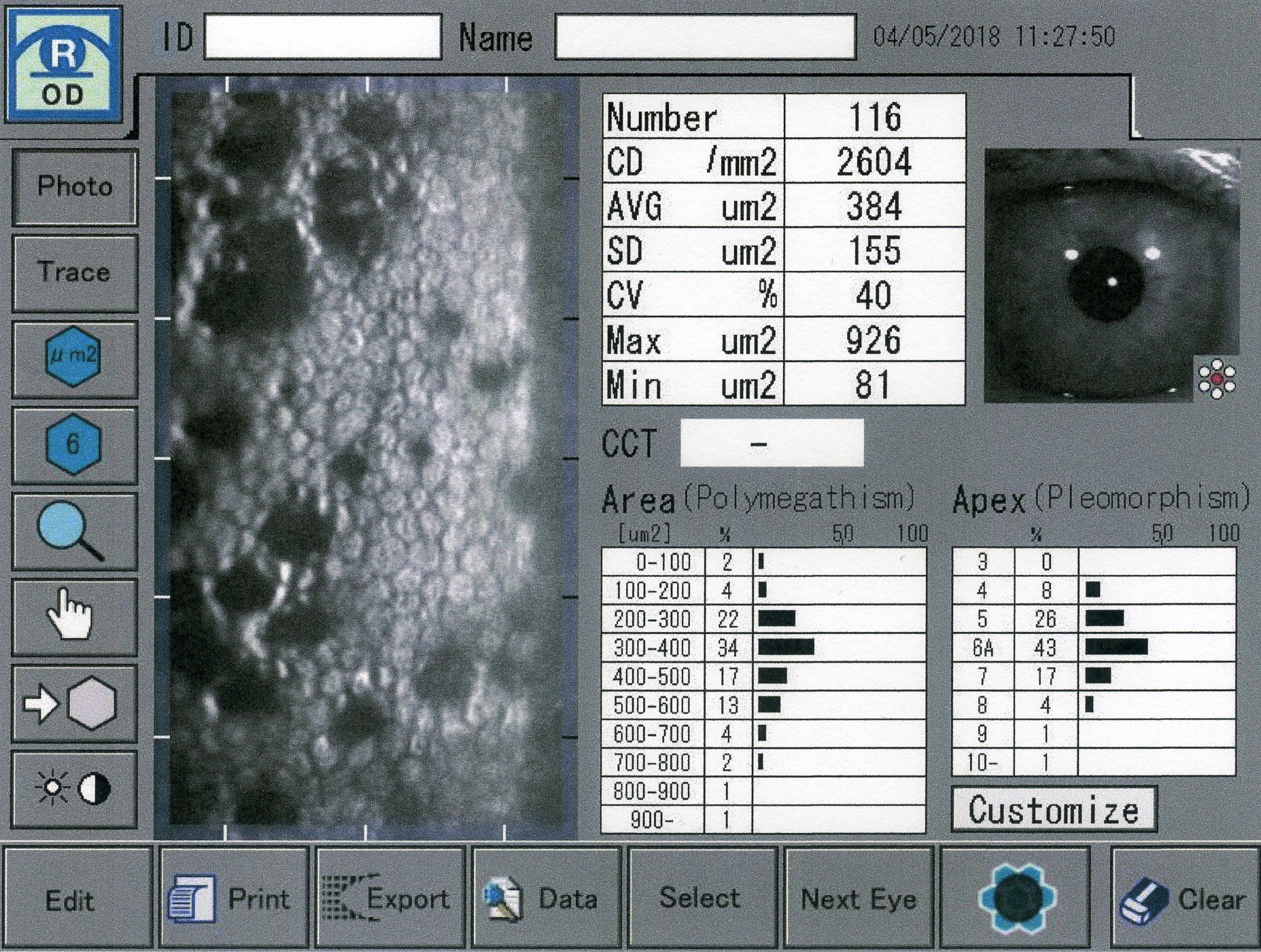This screenshot has height=952, width=1261.
Task: Switch to Photo view mode
Action: click(x=75, y=187)
